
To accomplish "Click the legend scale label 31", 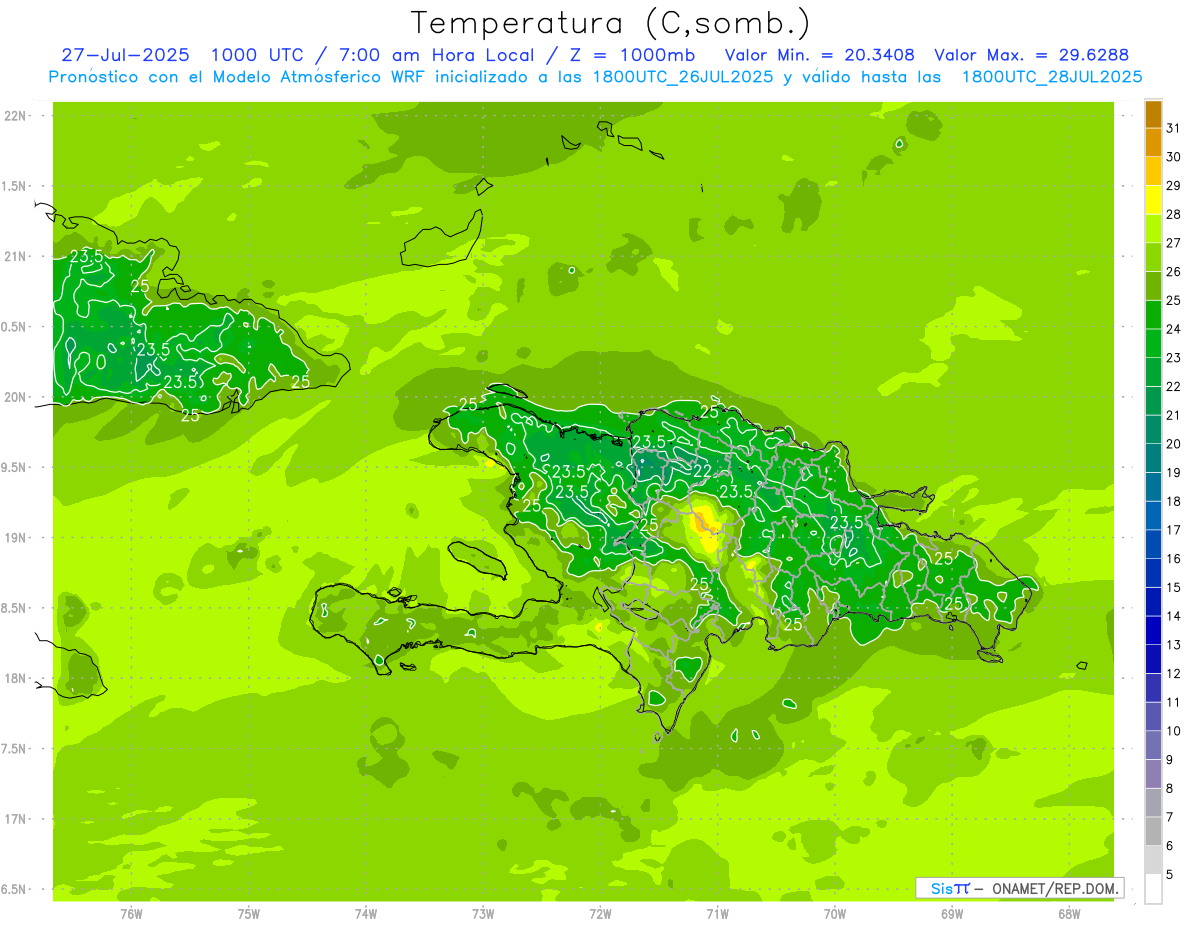I will (x=1173, y=128).
